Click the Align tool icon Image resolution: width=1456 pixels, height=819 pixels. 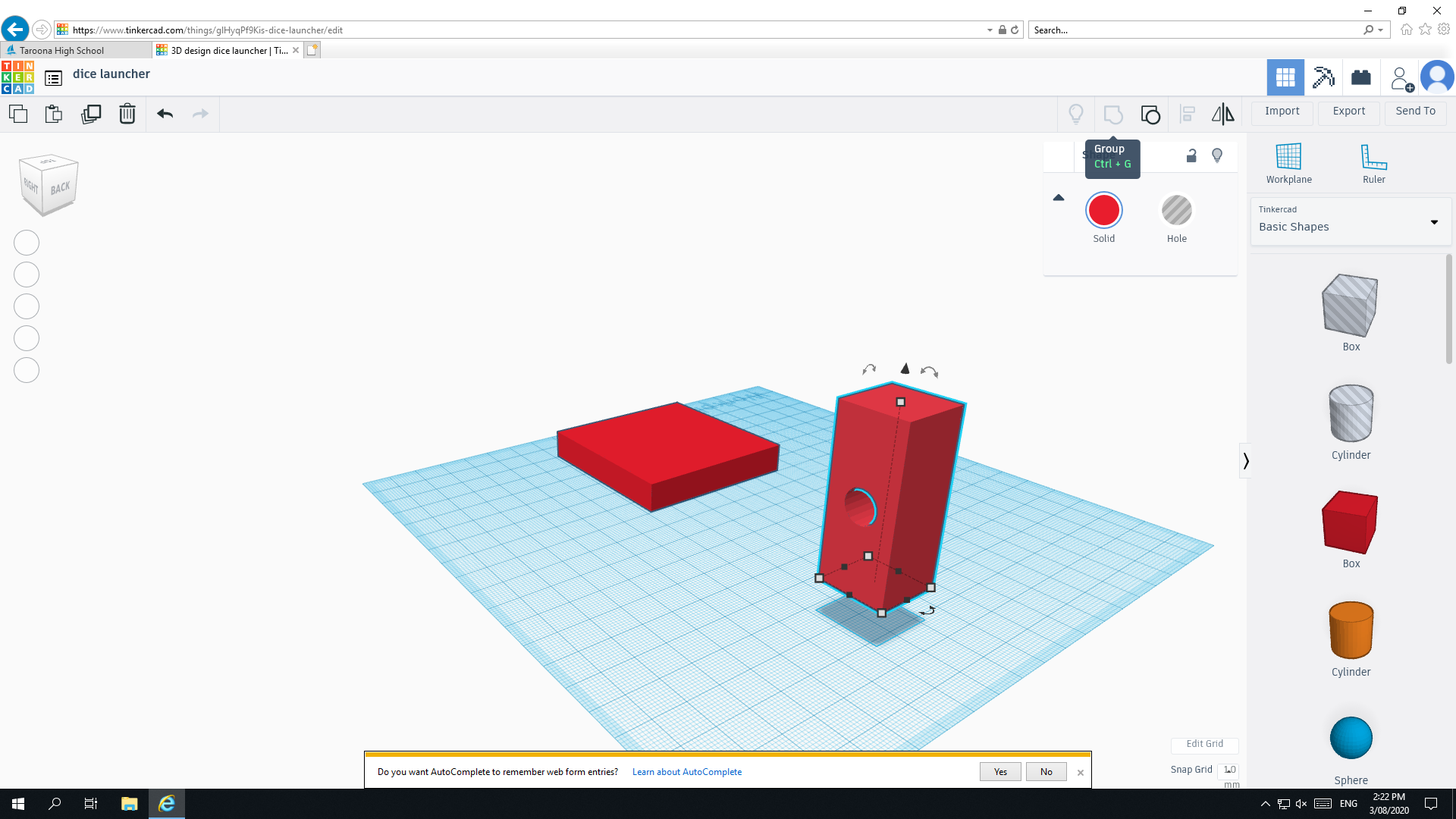1188,115
